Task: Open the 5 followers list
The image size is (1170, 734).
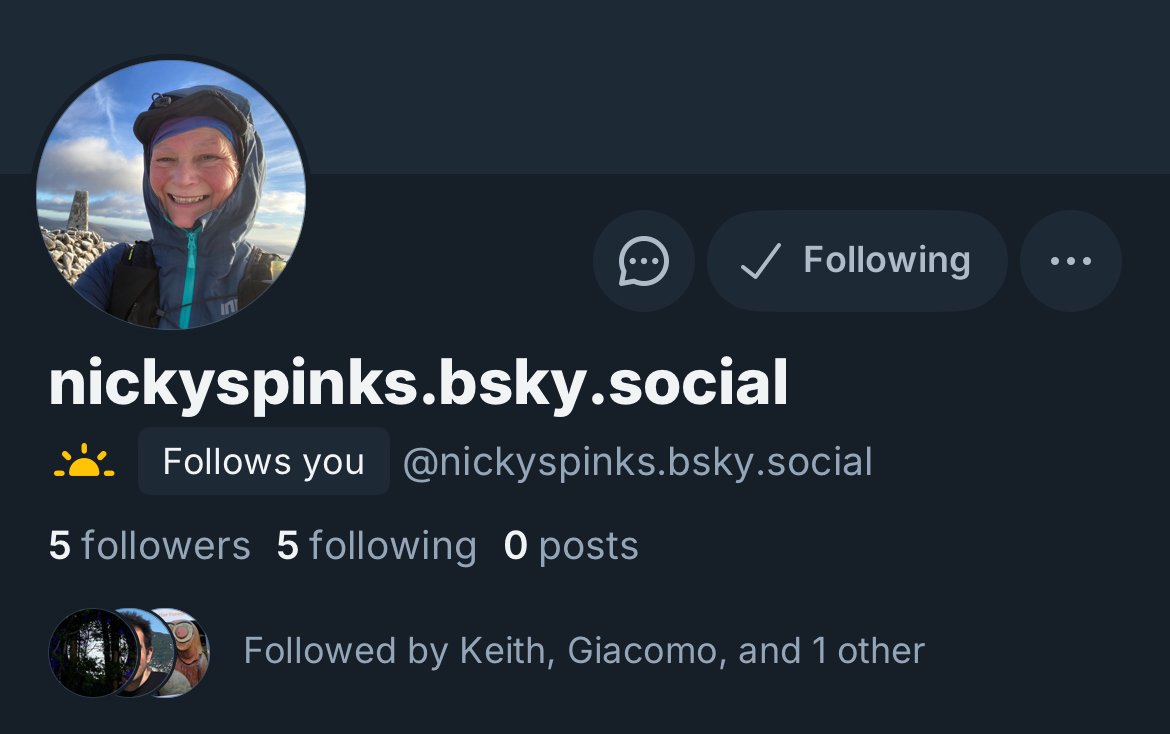Action: pos(150,546)
